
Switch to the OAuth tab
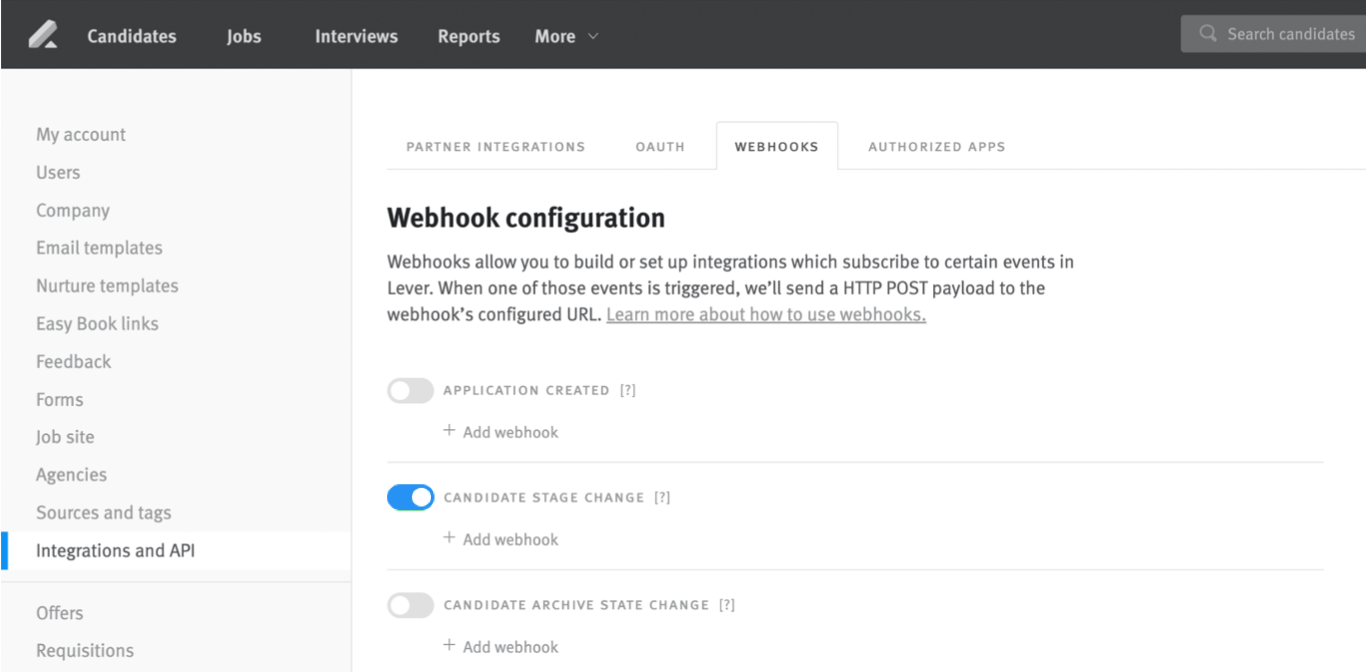pos(659,146)
